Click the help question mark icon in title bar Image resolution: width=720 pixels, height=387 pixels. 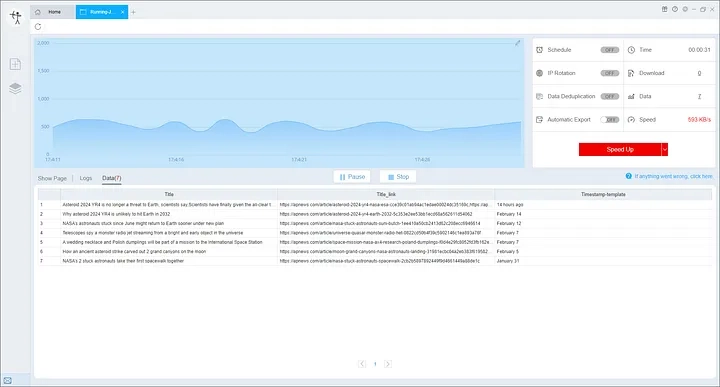coord(675,9)
